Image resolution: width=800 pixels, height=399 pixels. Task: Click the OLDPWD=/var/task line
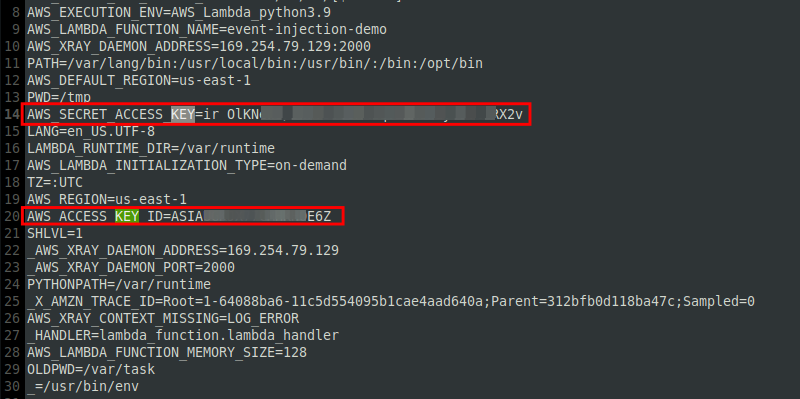91,369
